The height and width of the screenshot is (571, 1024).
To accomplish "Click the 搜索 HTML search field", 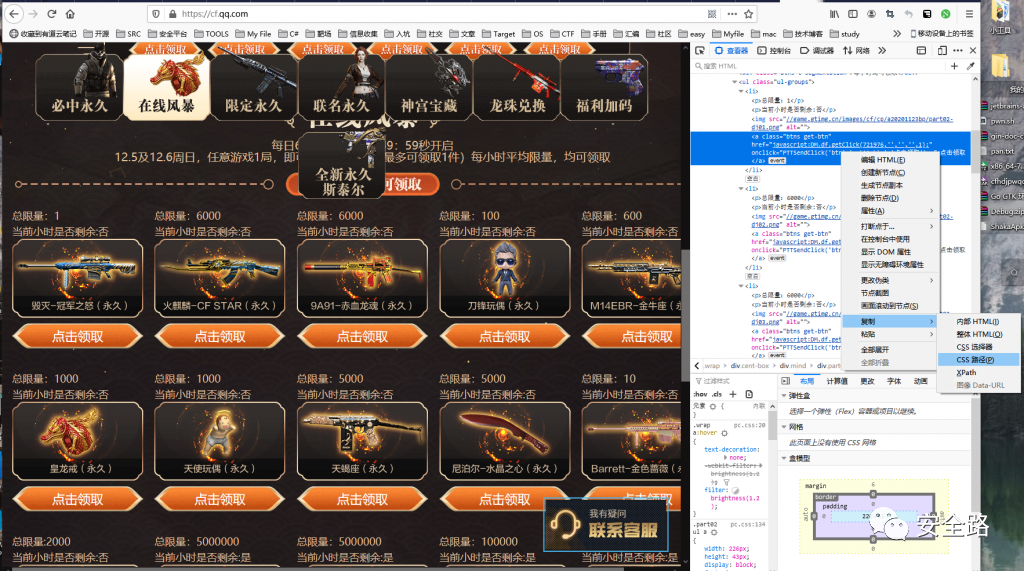I will (x=819, y=66).
